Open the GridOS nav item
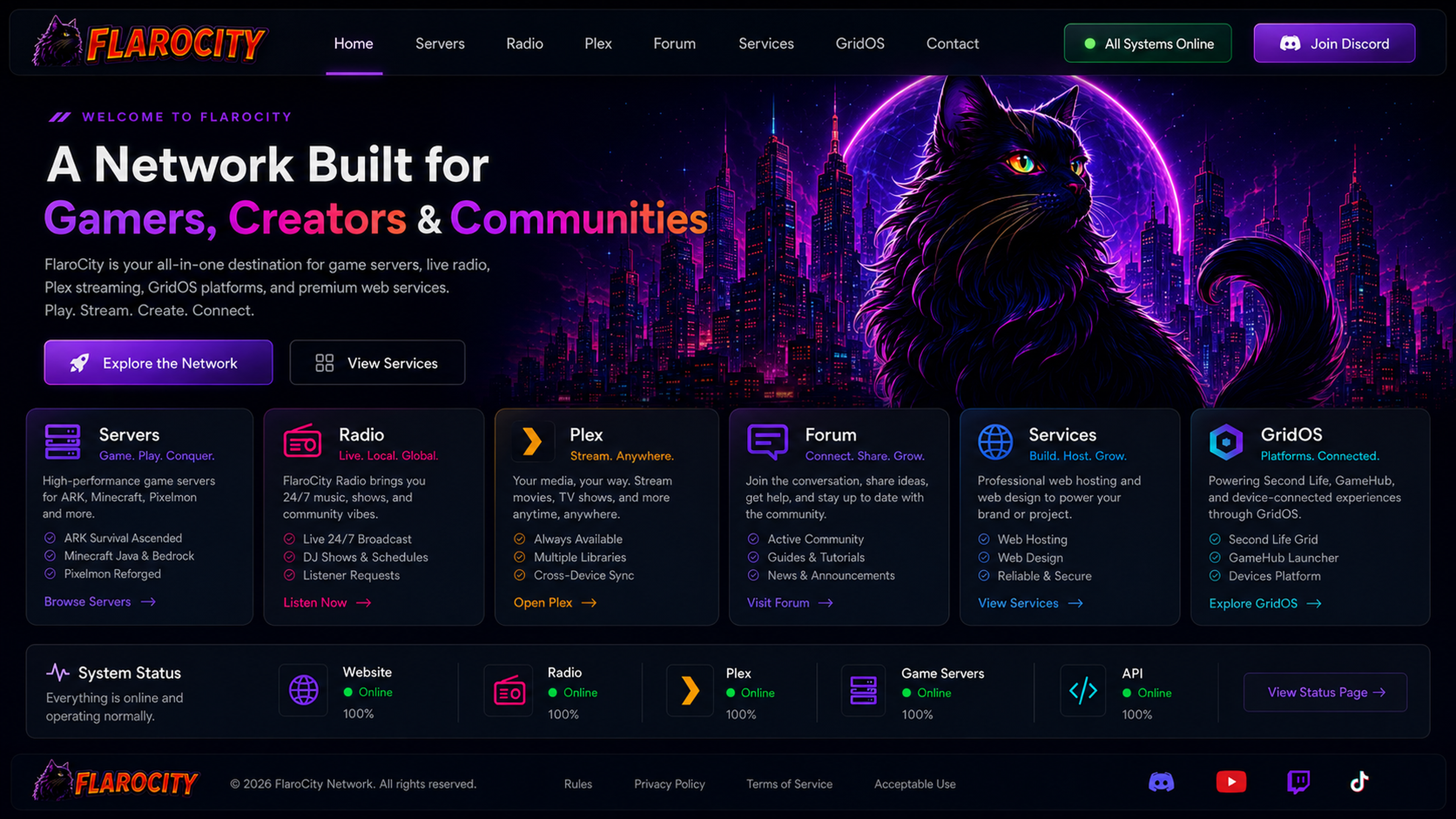The width and height of the screenshot is (1456, 819). coord(860,44)
